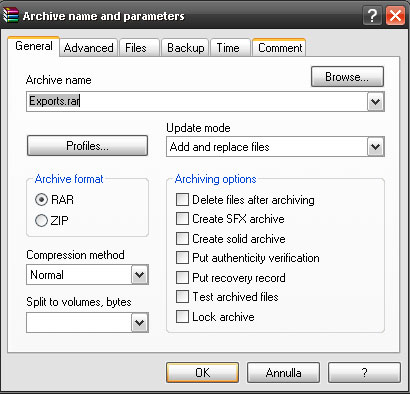410x394 pixels.
Task: Open the Files tab
Action: (139, 48)
